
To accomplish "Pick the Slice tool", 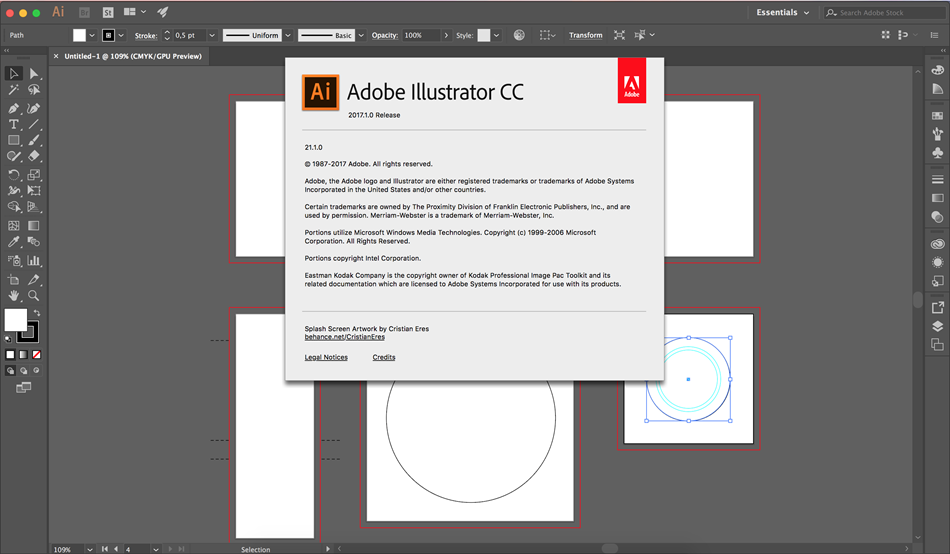I will [x=34, y=279].
